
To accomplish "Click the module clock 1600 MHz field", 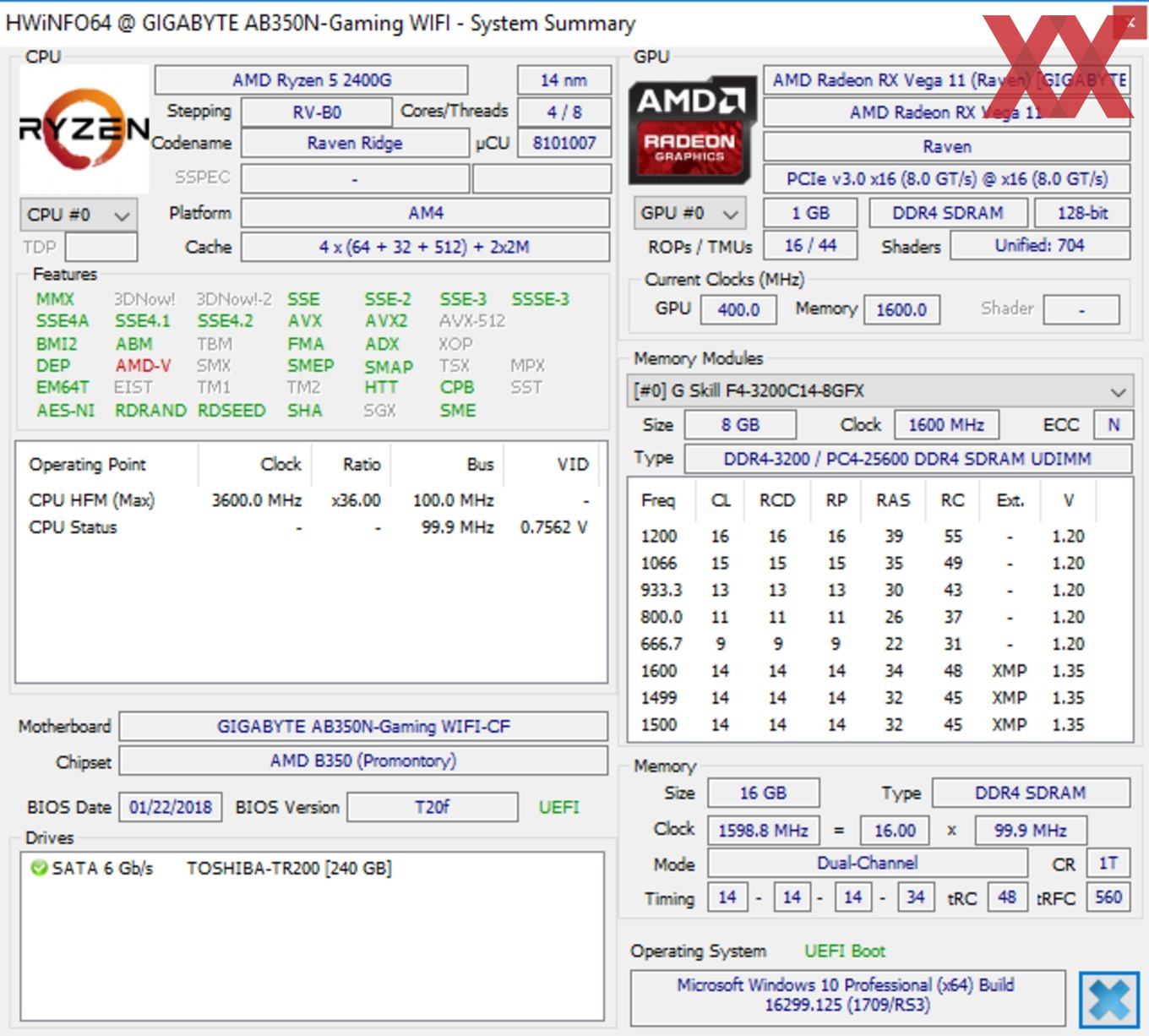I will pyautogui.click(x=946, y=425).
